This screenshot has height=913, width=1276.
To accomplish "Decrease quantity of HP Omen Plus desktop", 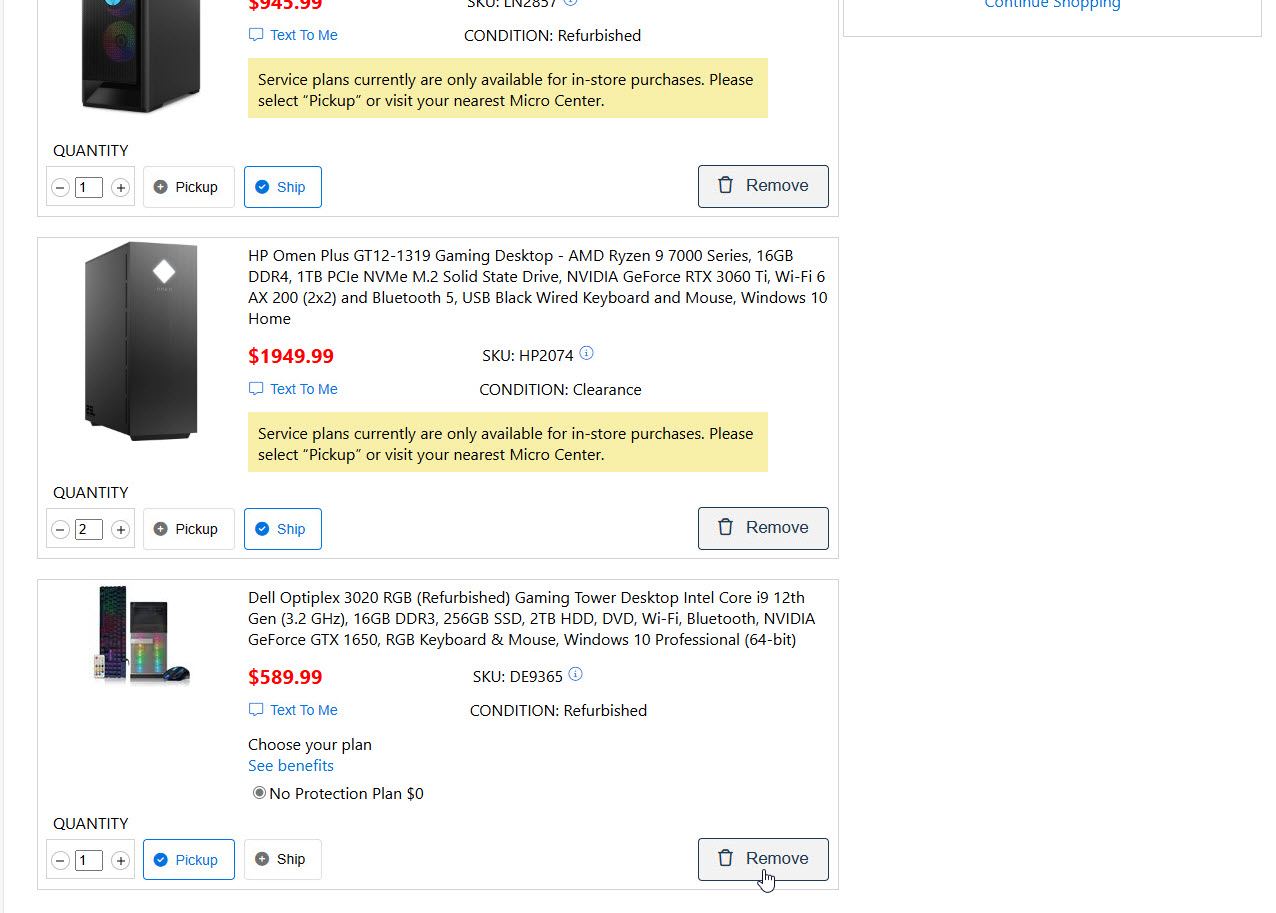I will click(x=60, y=530).
